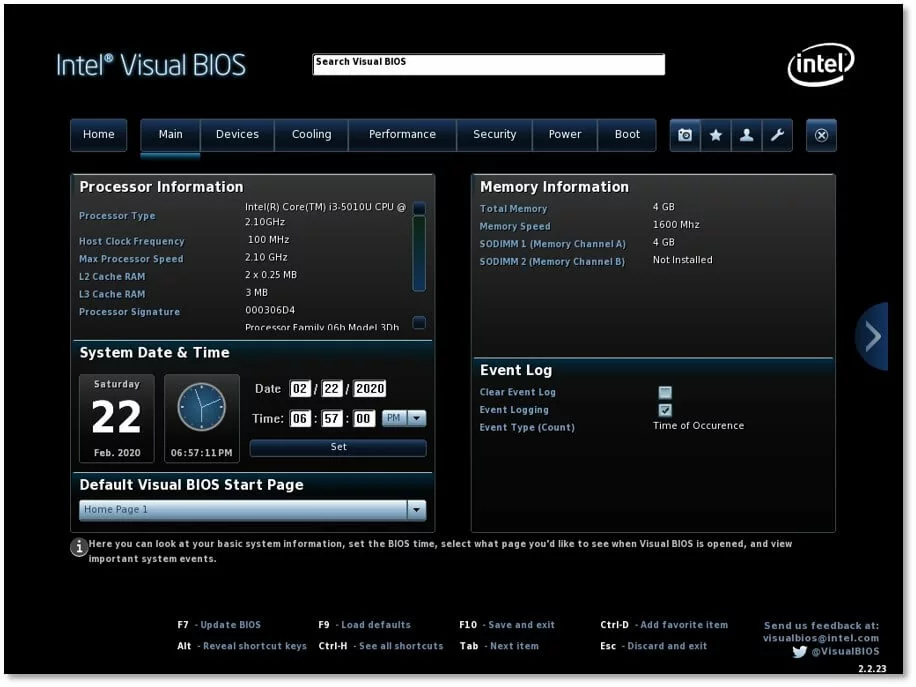Click the Processor Information scroll-down button
Screen dimensions: 916x687
coord(419,322)
